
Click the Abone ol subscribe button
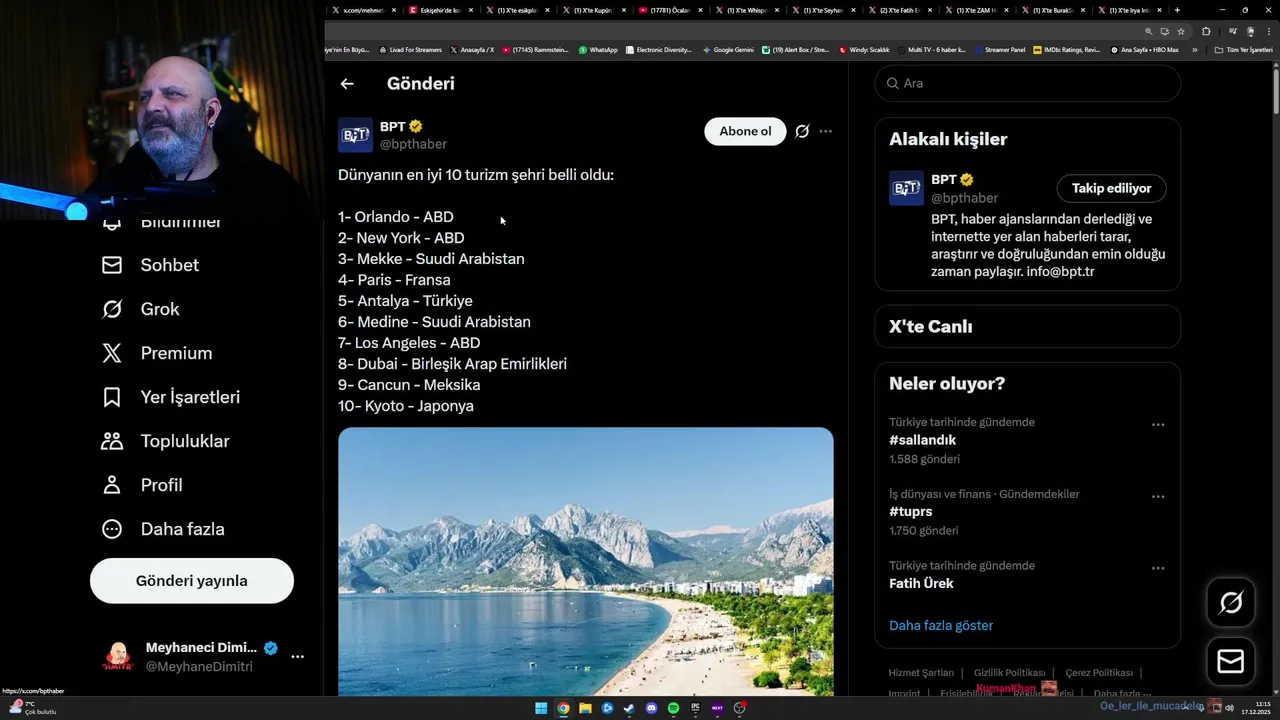pyautogui.click(x=745, y=132)
